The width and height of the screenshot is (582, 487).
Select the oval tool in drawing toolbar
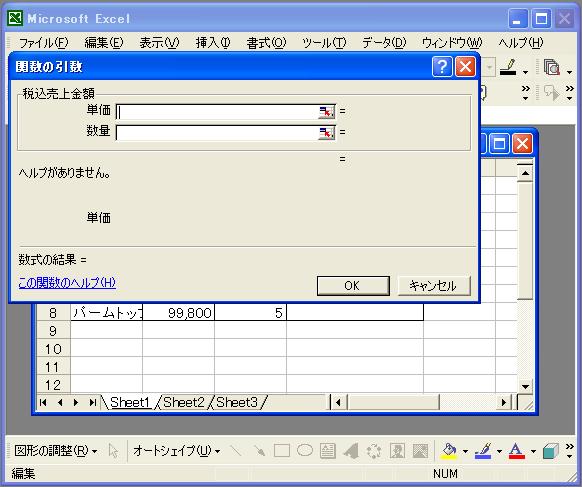tap(305, 451)
